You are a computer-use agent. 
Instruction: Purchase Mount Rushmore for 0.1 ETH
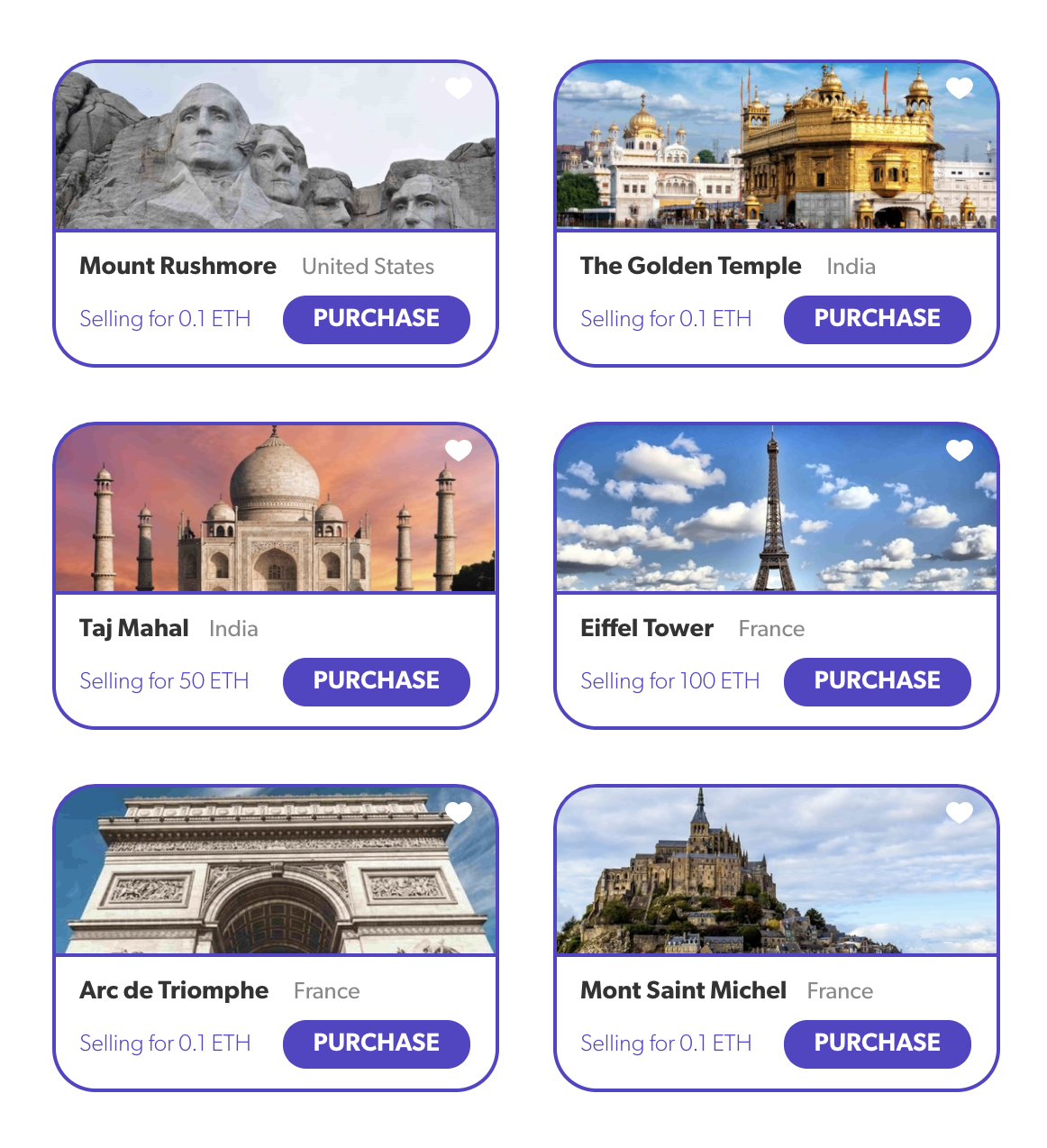point(377,319)
